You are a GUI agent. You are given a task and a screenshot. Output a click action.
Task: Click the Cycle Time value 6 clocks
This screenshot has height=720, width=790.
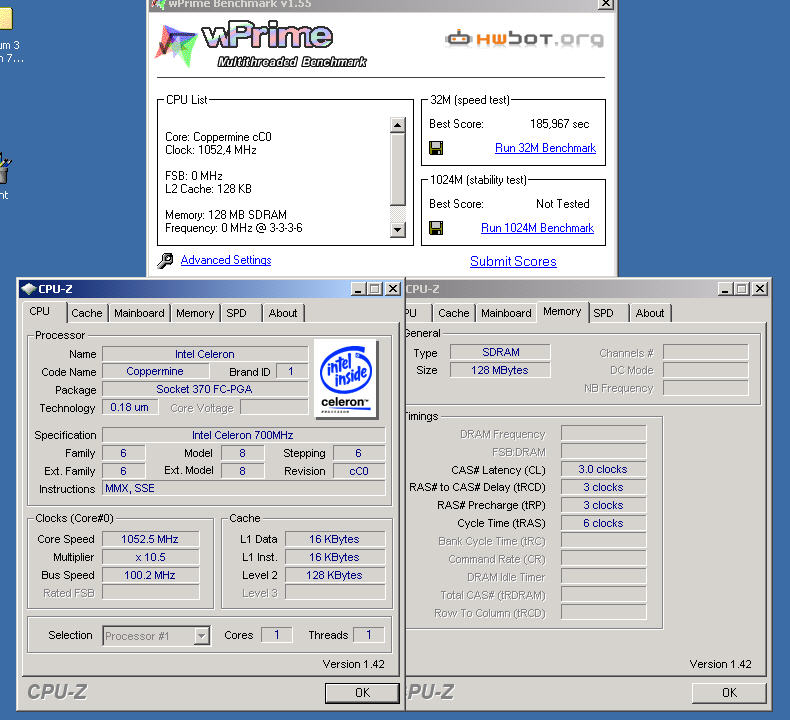pyautogui.click(x=603, y=523)
